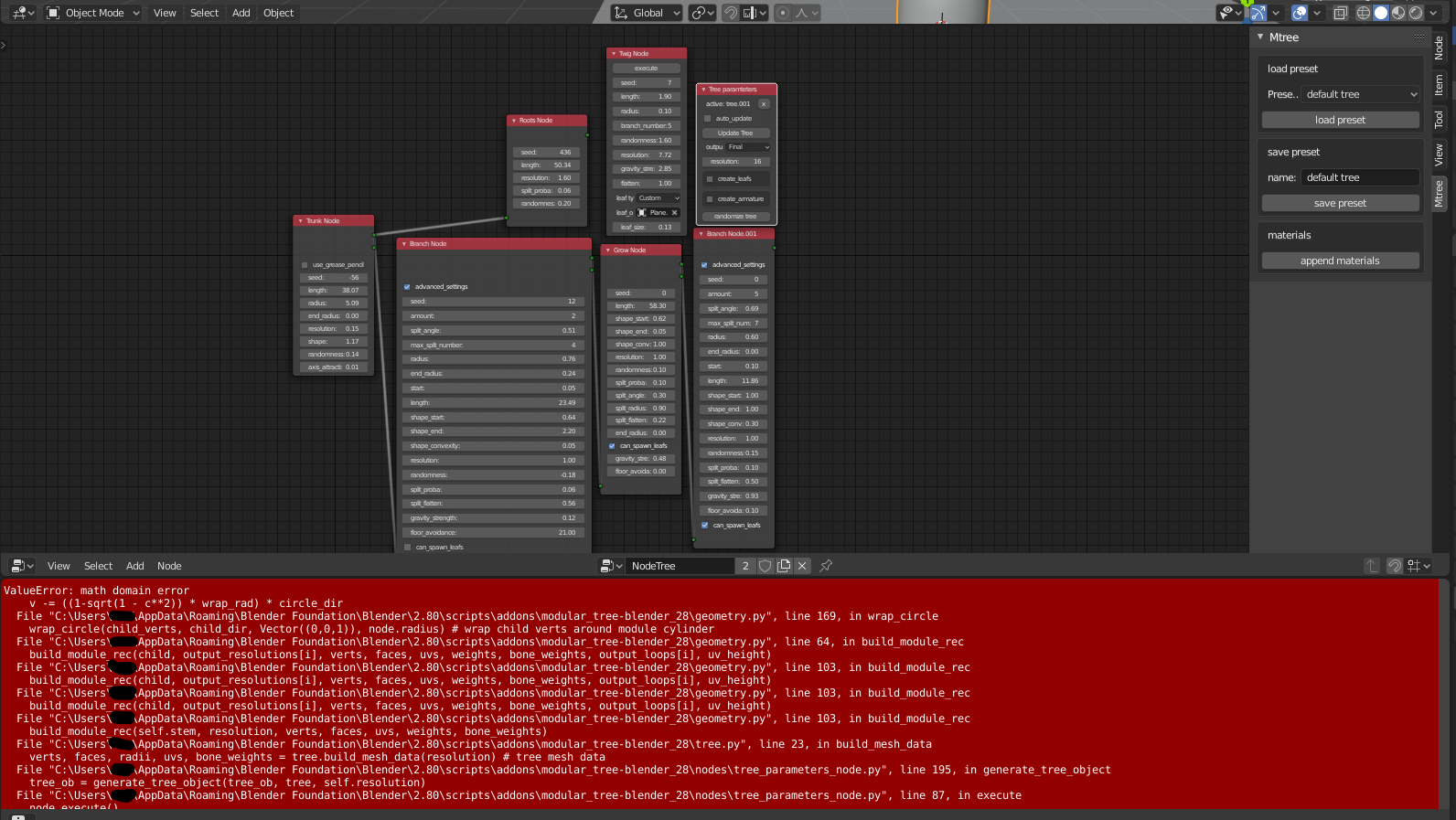Switch to the Item sidebar tab
This screenshot has height=820, width=1456.
click(x=1440, y=85)
